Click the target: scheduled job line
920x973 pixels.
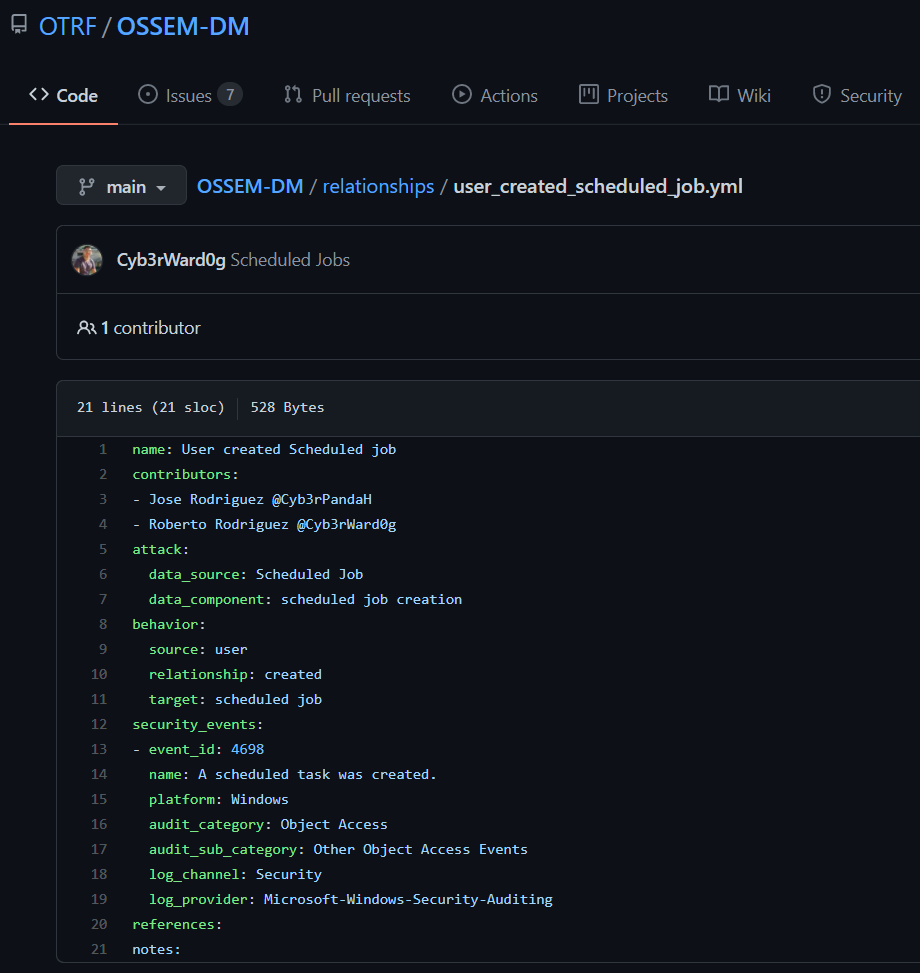coord(235,699)
